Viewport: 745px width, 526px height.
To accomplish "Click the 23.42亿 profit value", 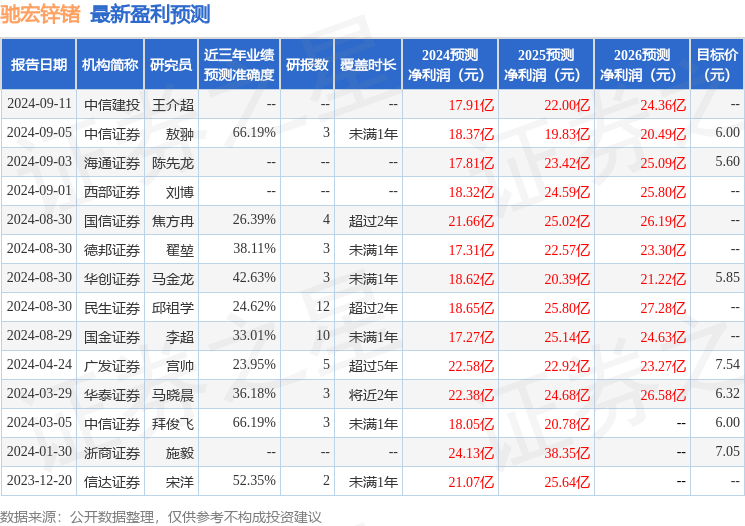I will [x=567, y=163].
